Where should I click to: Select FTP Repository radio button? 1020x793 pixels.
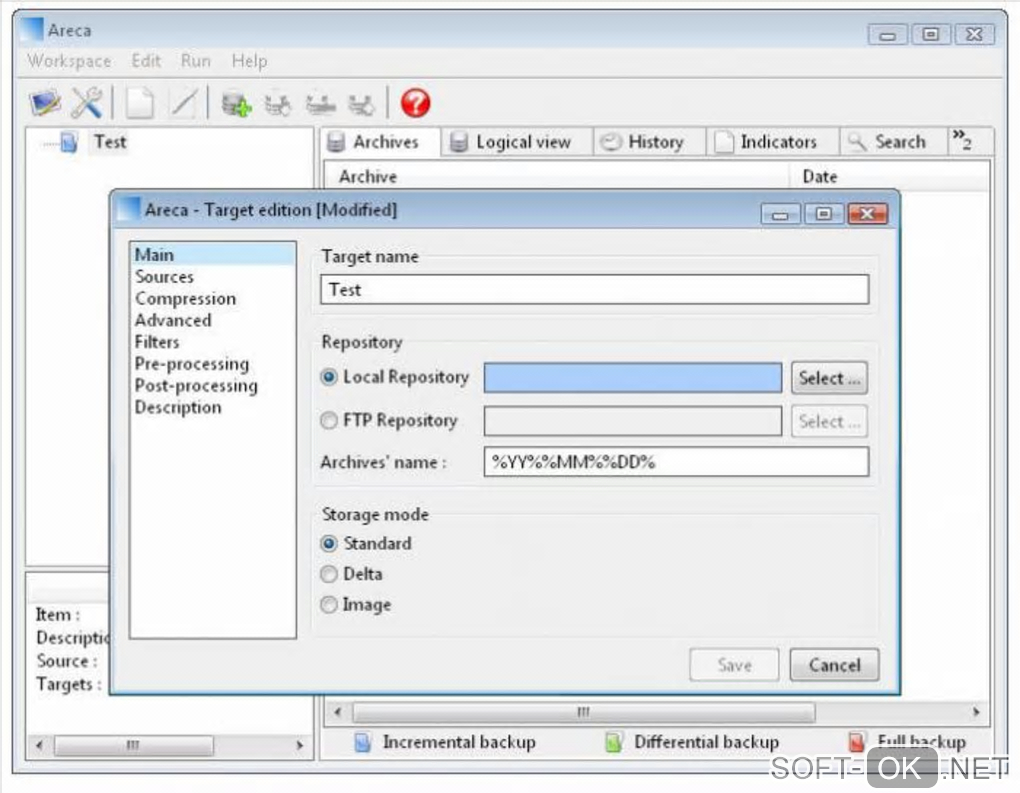[x=329, y=421]
